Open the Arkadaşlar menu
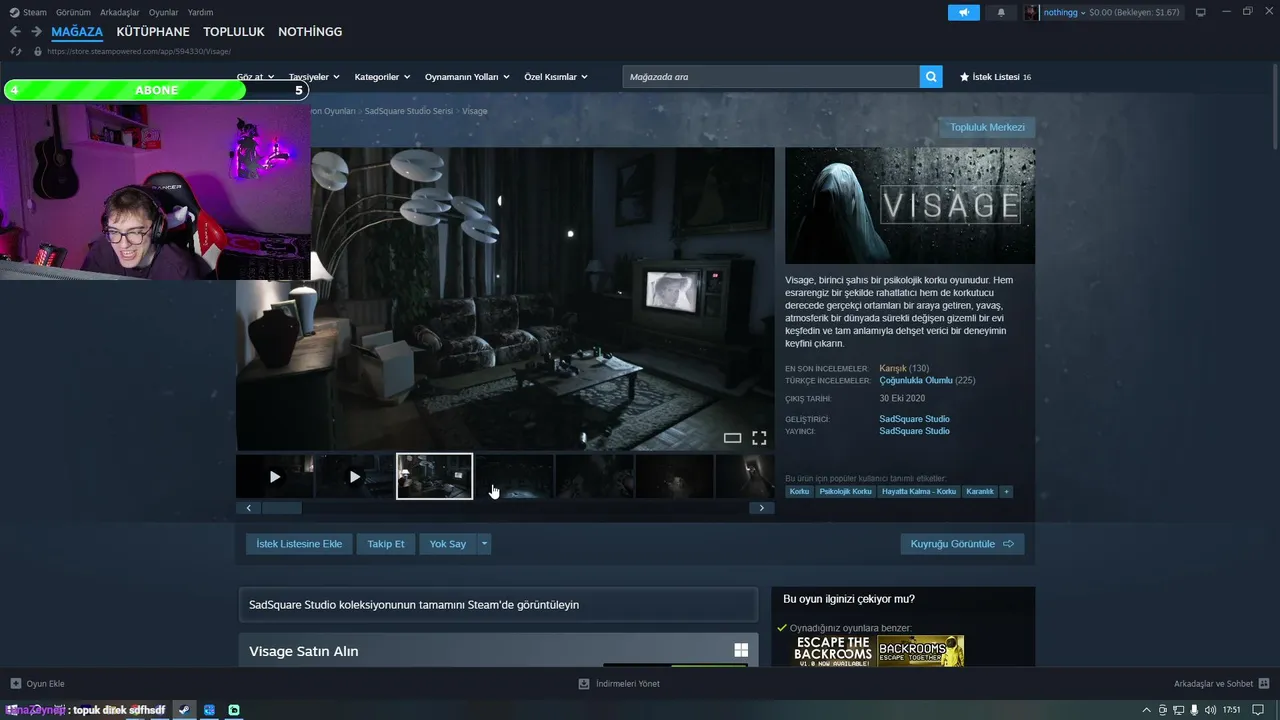 point(120,12)
